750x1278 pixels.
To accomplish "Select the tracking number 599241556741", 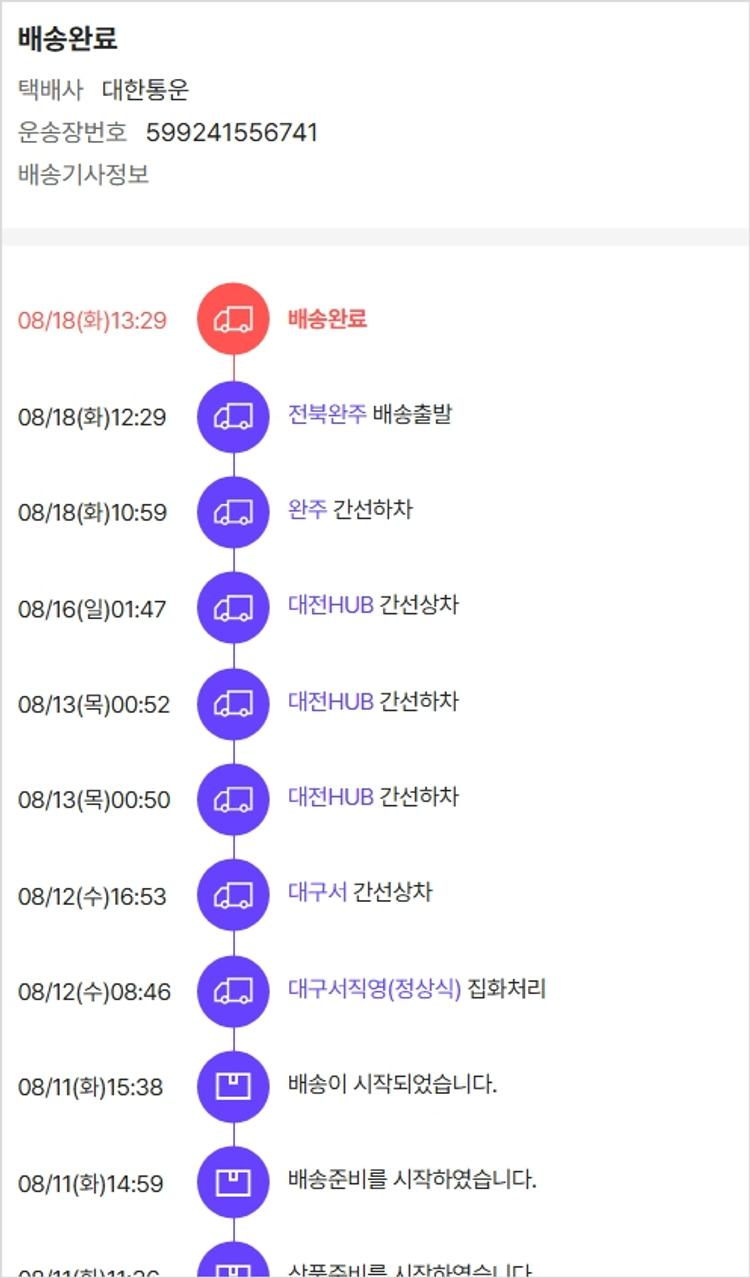I will coord(232,133).
